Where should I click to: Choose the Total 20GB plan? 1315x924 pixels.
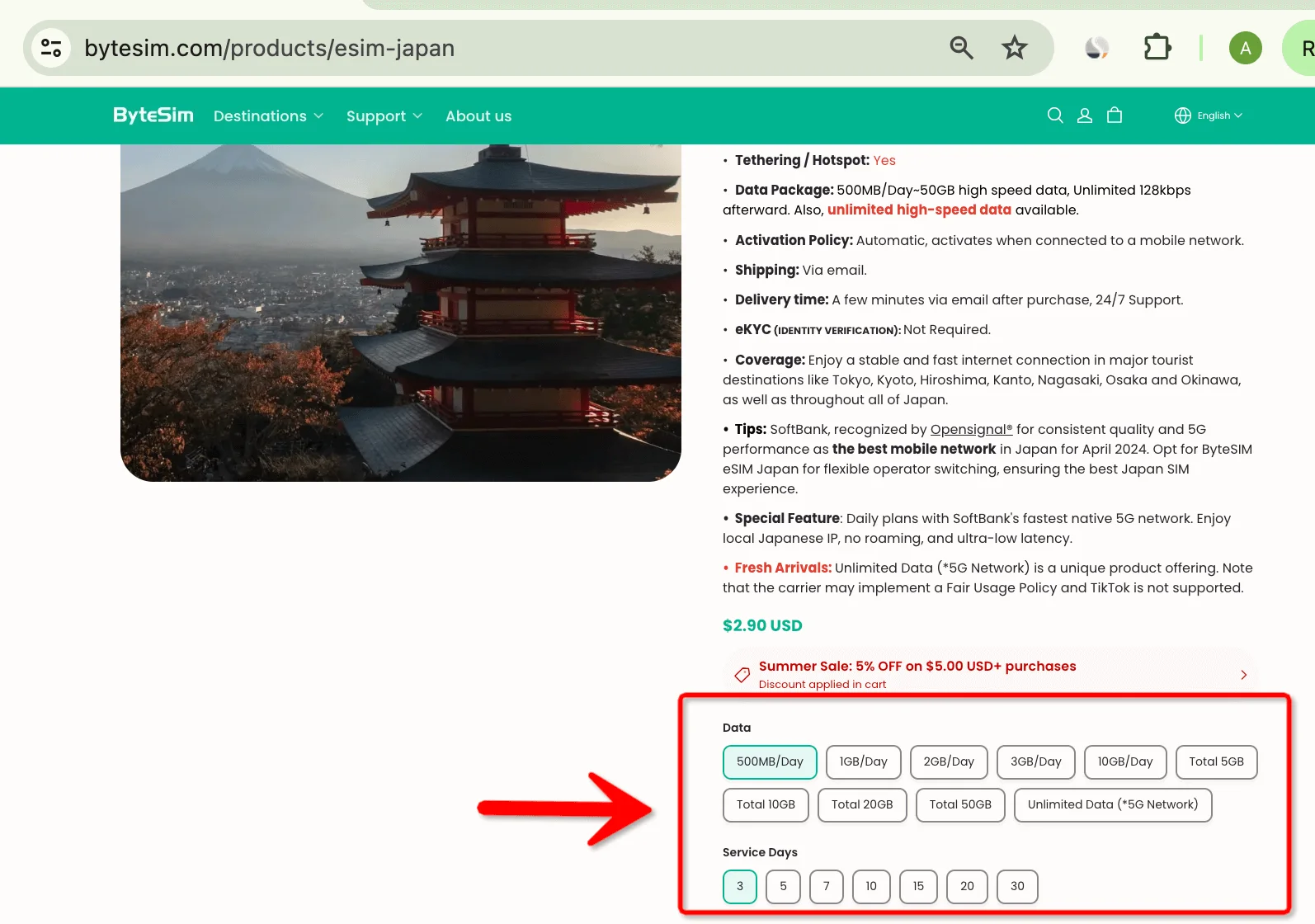[862, 805]
